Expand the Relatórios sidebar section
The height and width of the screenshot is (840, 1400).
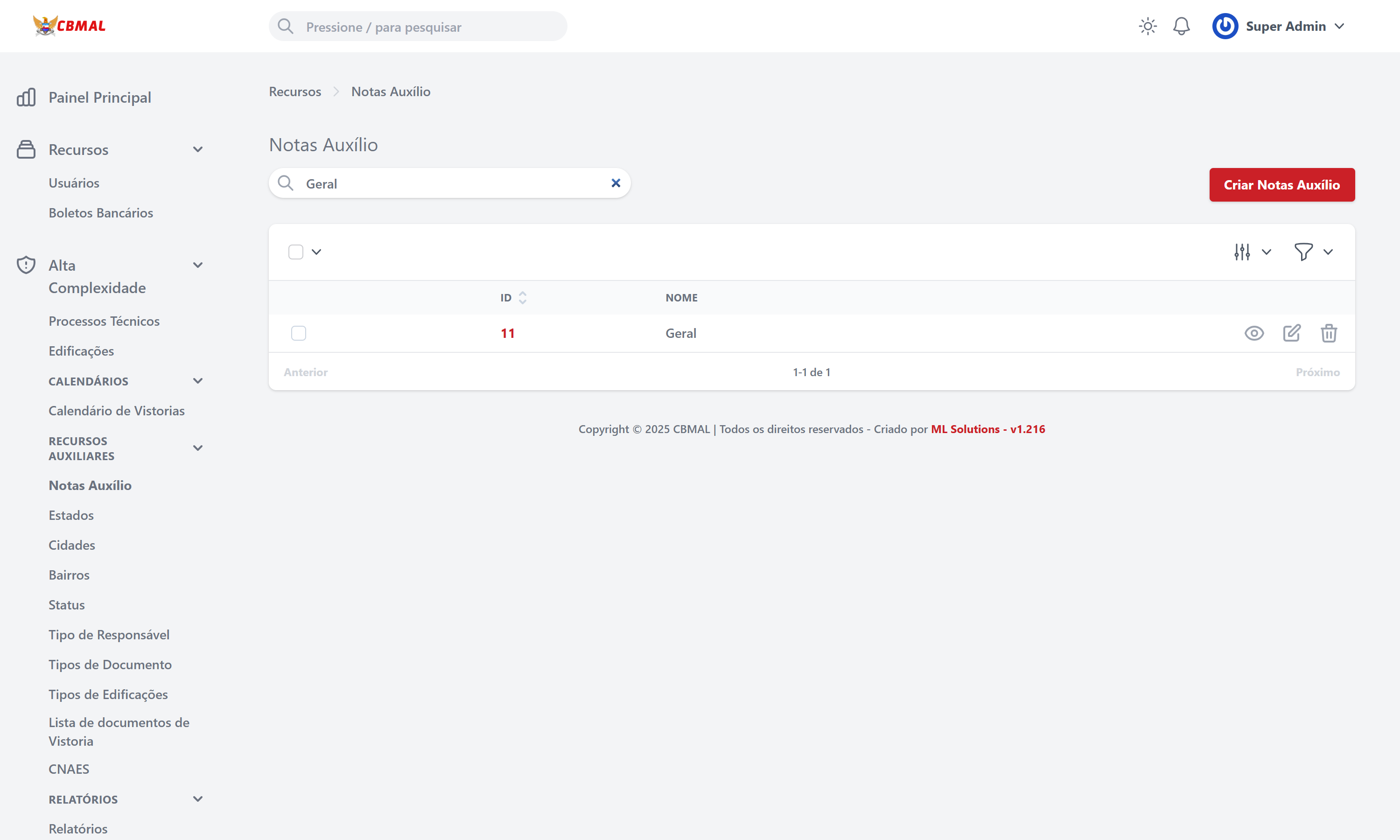(x=197, y=798)
